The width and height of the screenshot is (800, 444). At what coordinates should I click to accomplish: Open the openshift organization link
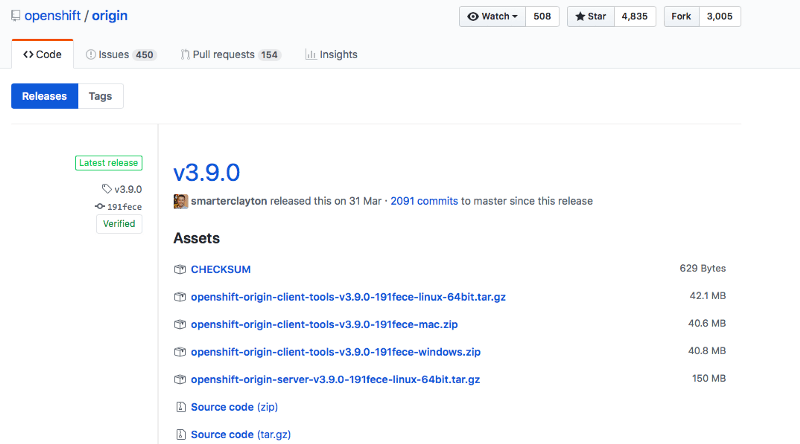(53, 16)
